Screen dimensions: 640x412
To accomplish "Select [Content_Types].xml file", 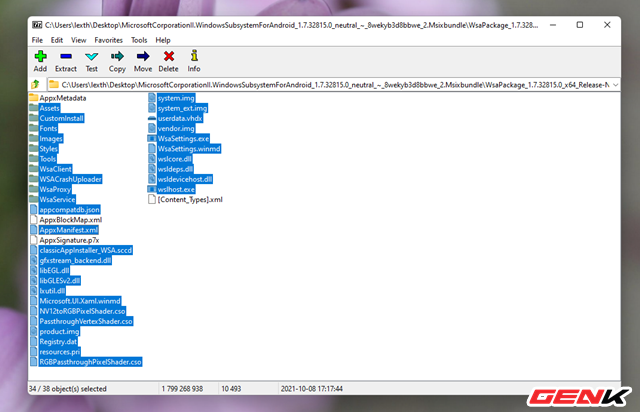I will (185, 200).
